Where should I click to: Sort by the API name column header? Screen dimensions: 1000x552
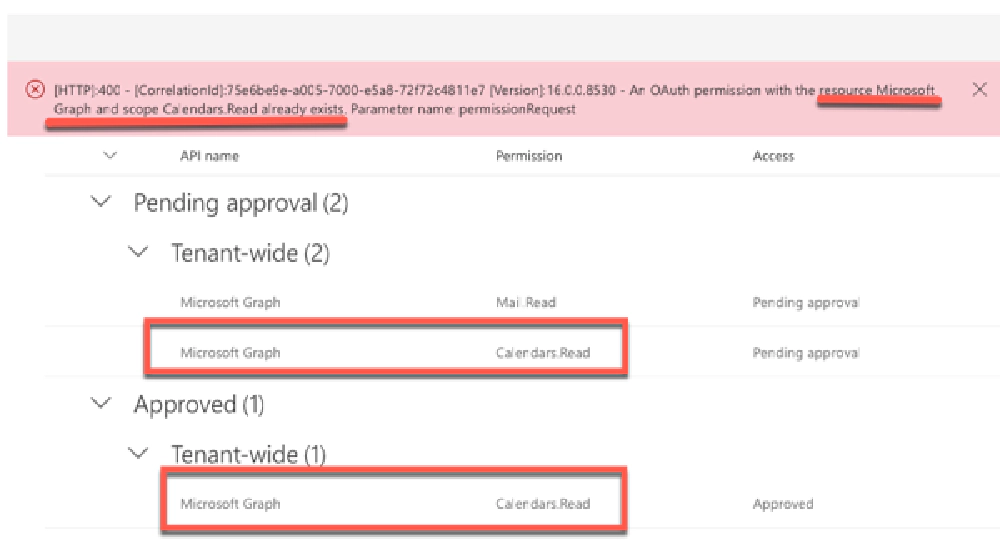tap(209, 156)
